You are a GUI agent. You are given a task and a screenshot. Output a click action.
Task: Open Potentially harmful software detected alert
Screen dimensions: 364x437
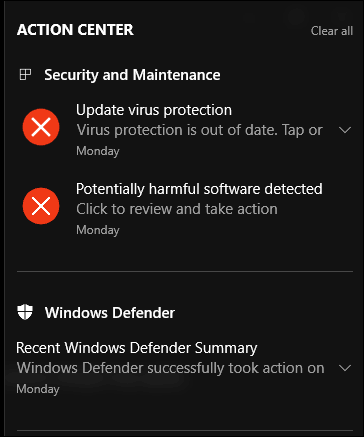tap(199, 189)
